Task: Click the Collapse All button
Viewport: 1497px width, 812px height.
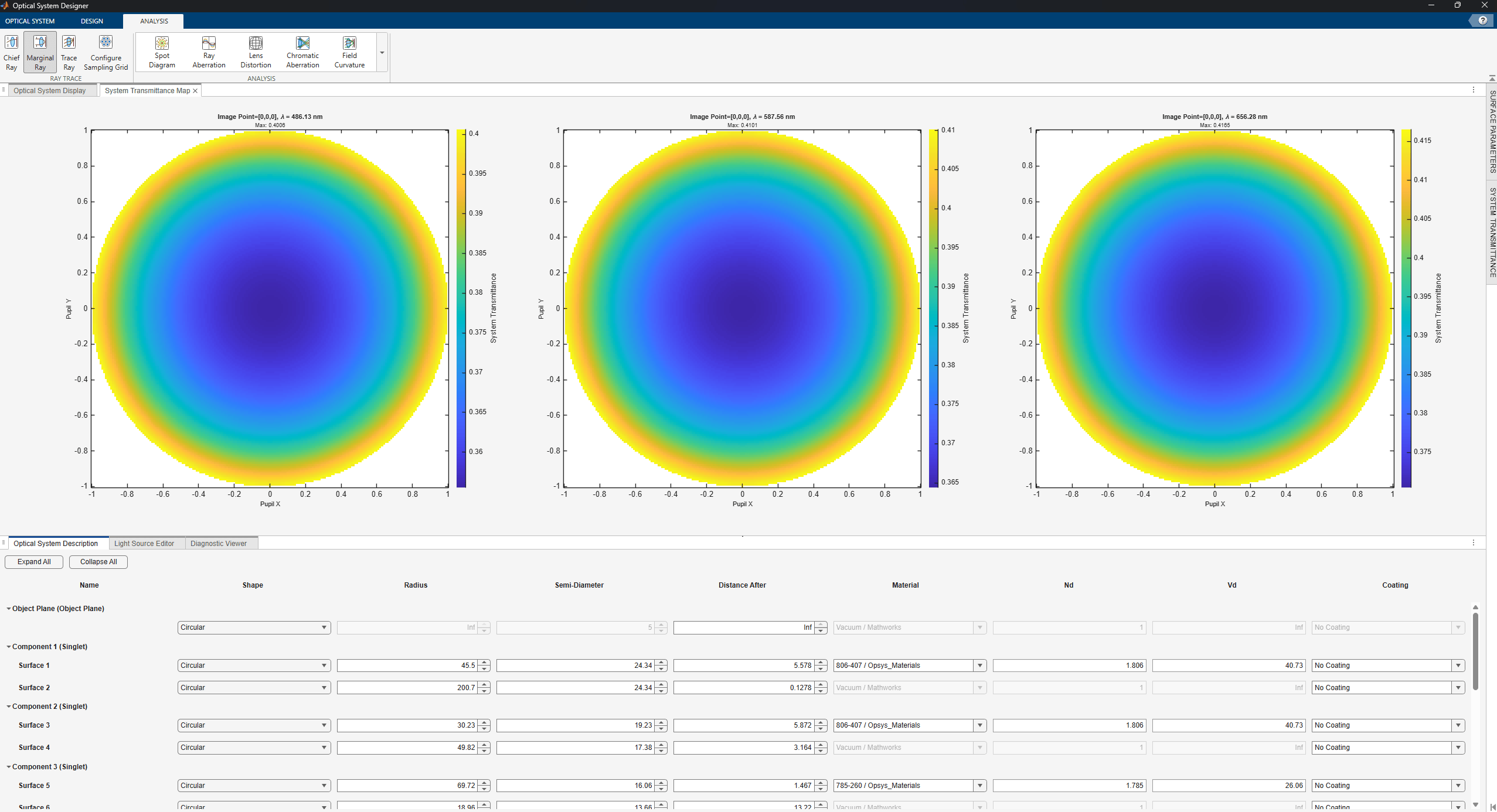Action: click(x=98, y=562)
